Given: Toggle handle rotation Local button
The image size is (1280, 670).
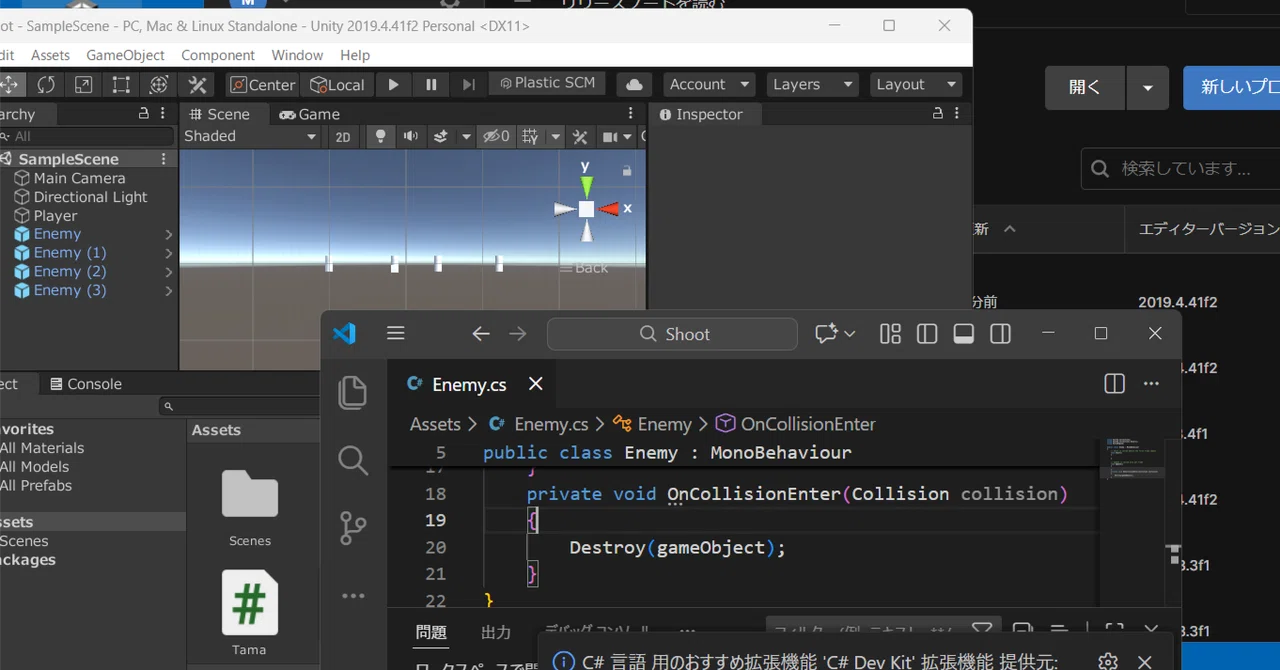Looking at the screenshot, I should pos(337,85).
